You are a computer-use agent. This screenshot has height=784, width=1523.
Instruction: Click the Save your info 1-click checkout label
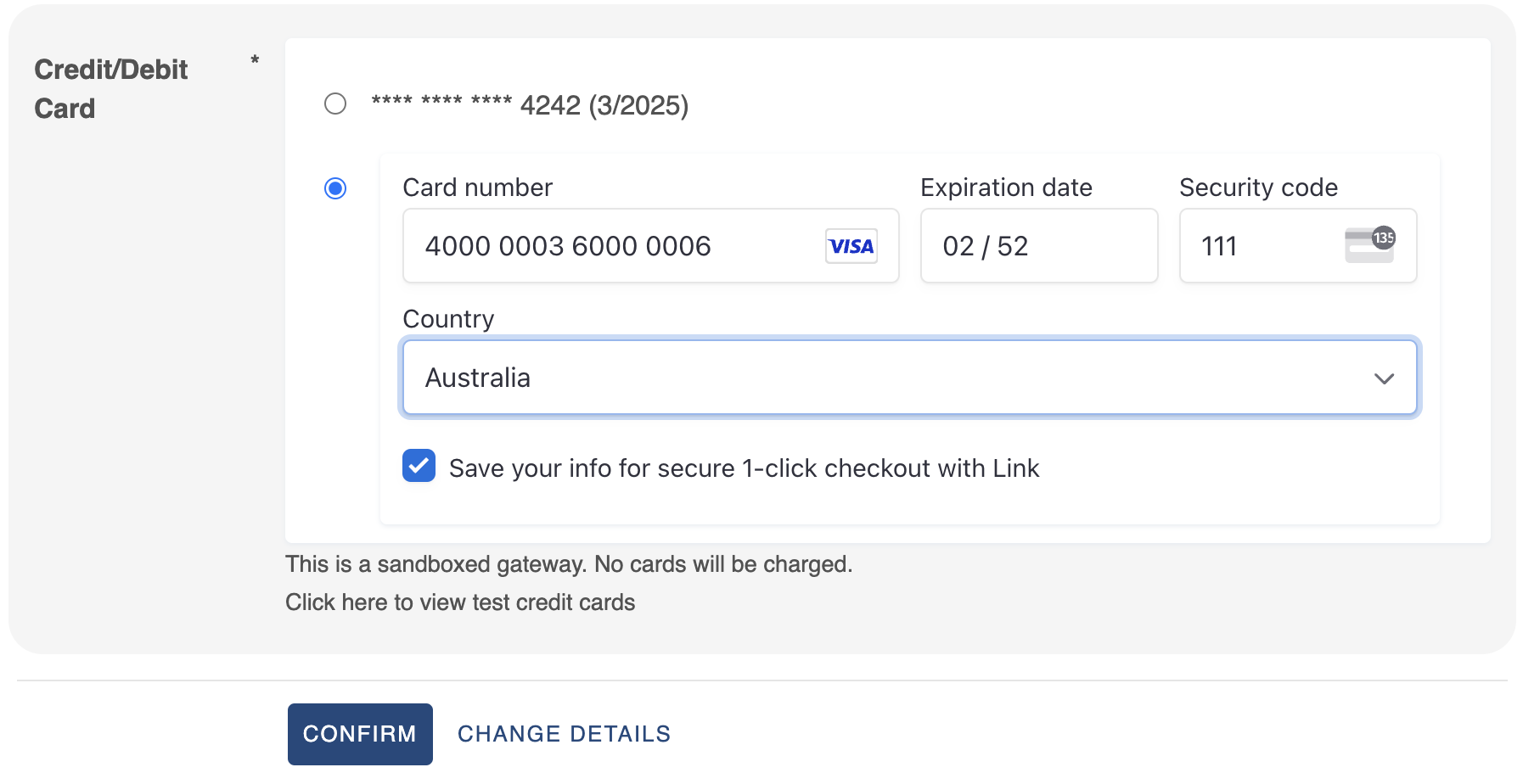(x=744, y=468)
